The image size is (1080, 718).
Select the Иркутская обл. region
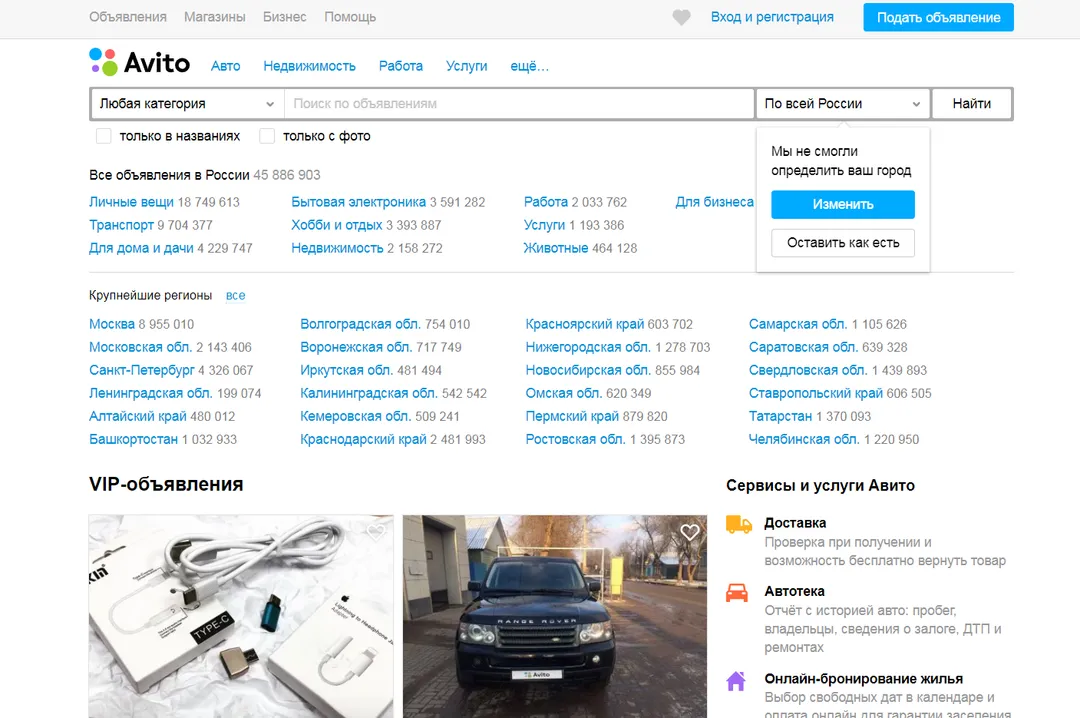point(346,371)
